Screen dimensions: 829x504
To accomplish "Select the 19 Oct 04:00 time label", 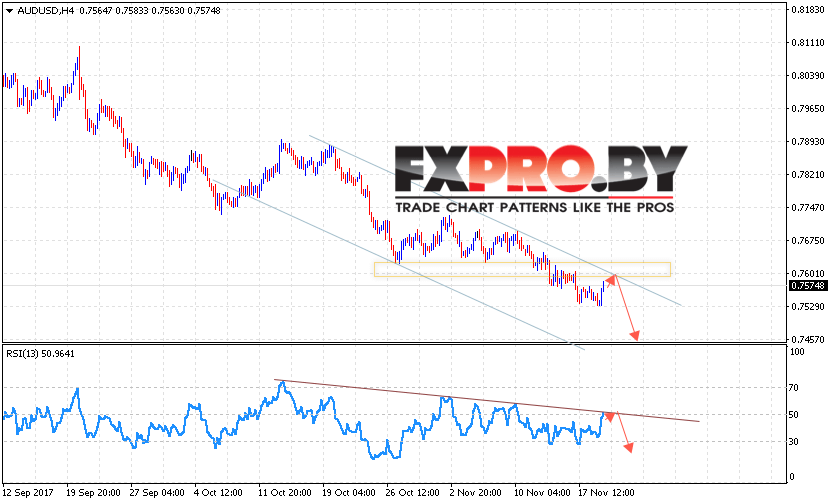I will (x=349, y=492).
